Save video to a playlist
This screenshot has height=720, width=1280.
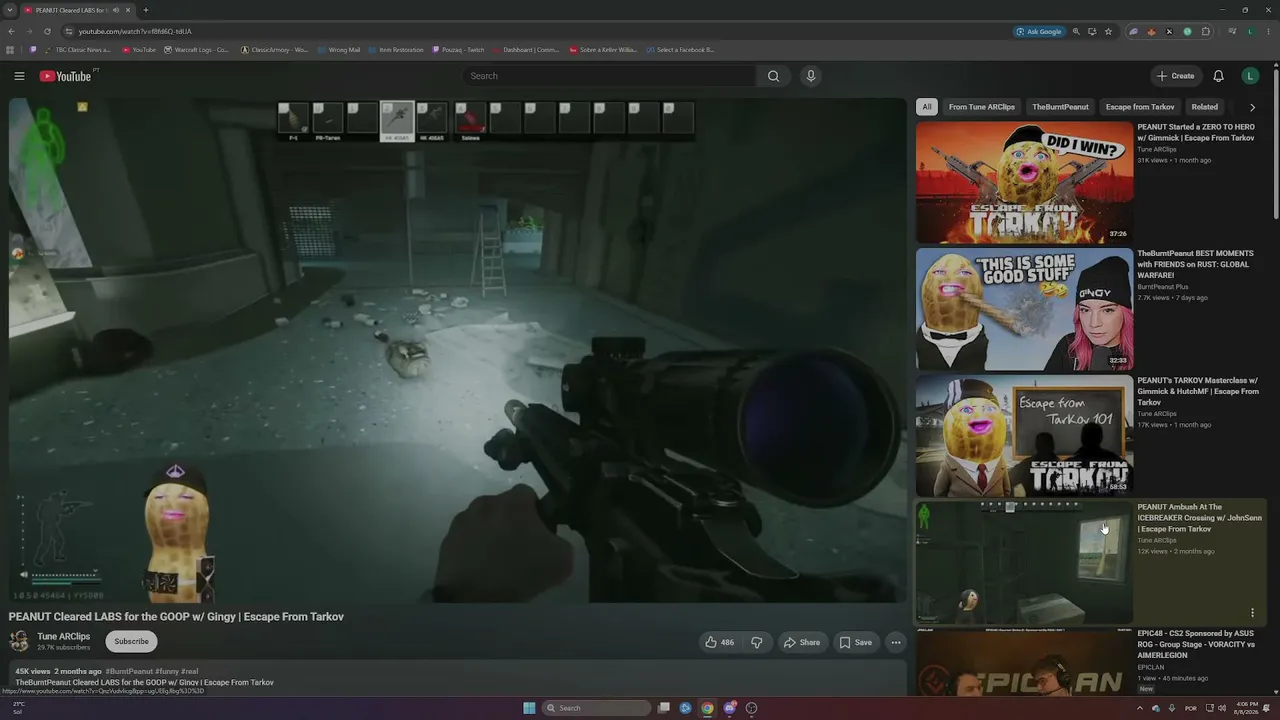[x=856, y=642]
